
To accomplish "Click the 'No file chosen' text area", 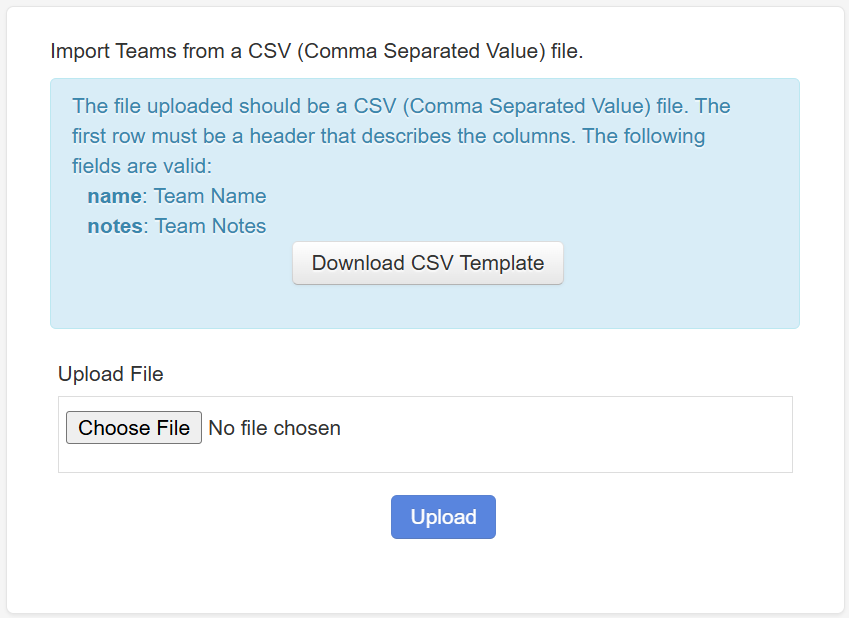I will pyautogui.click(x=275, y=427).
